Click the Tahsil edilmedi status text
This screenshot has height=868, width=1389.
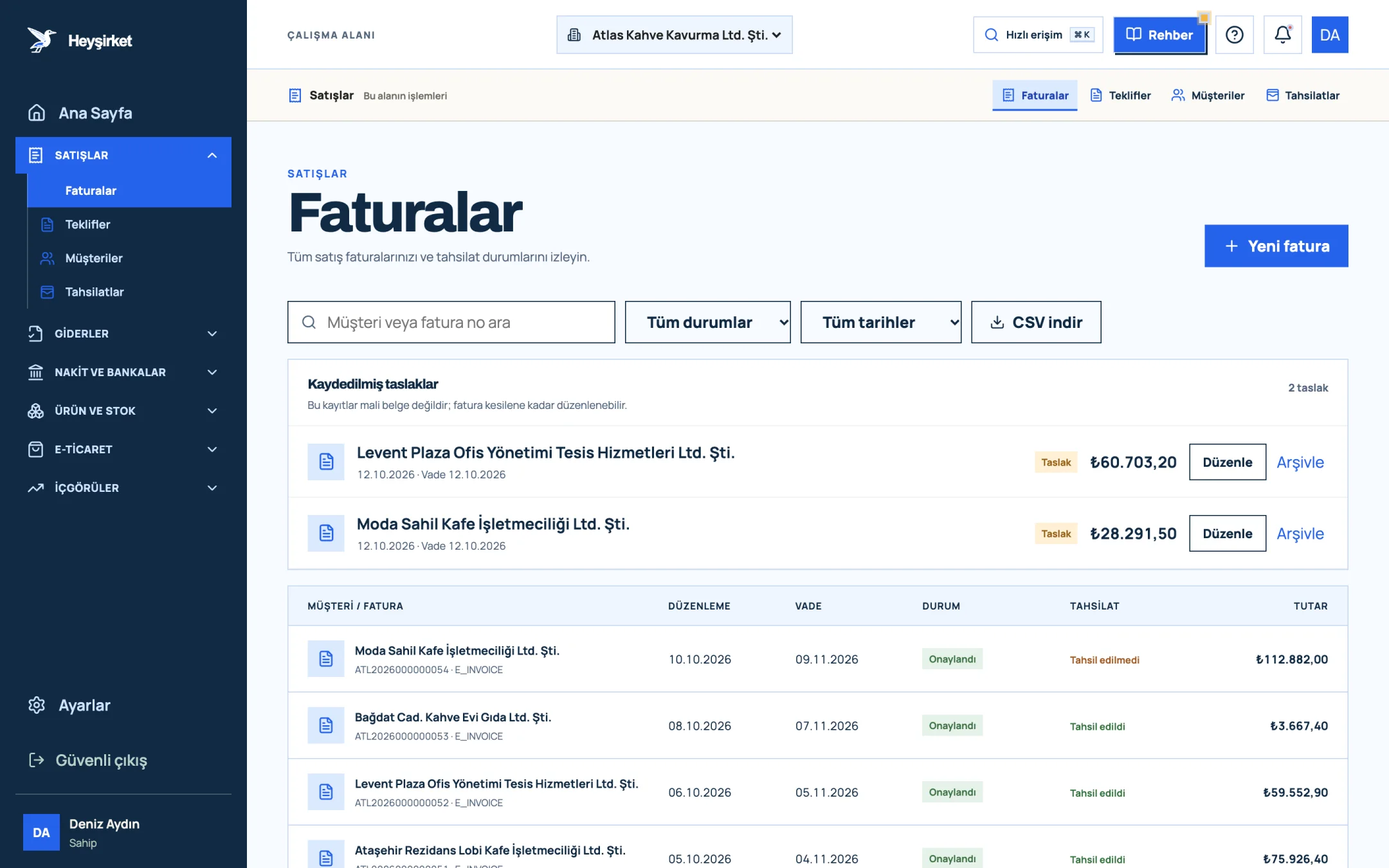[x=1104, y=660]
